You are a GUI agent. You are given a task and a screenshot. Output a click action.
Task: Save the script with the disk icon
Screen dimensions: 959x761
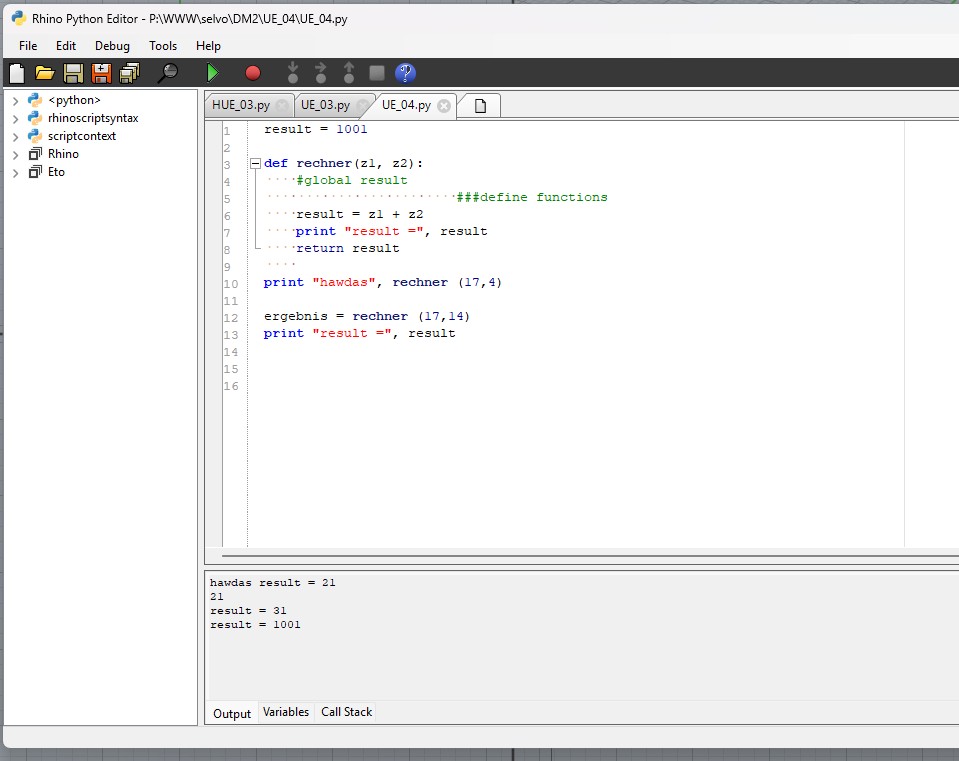[x=72, y=72]
